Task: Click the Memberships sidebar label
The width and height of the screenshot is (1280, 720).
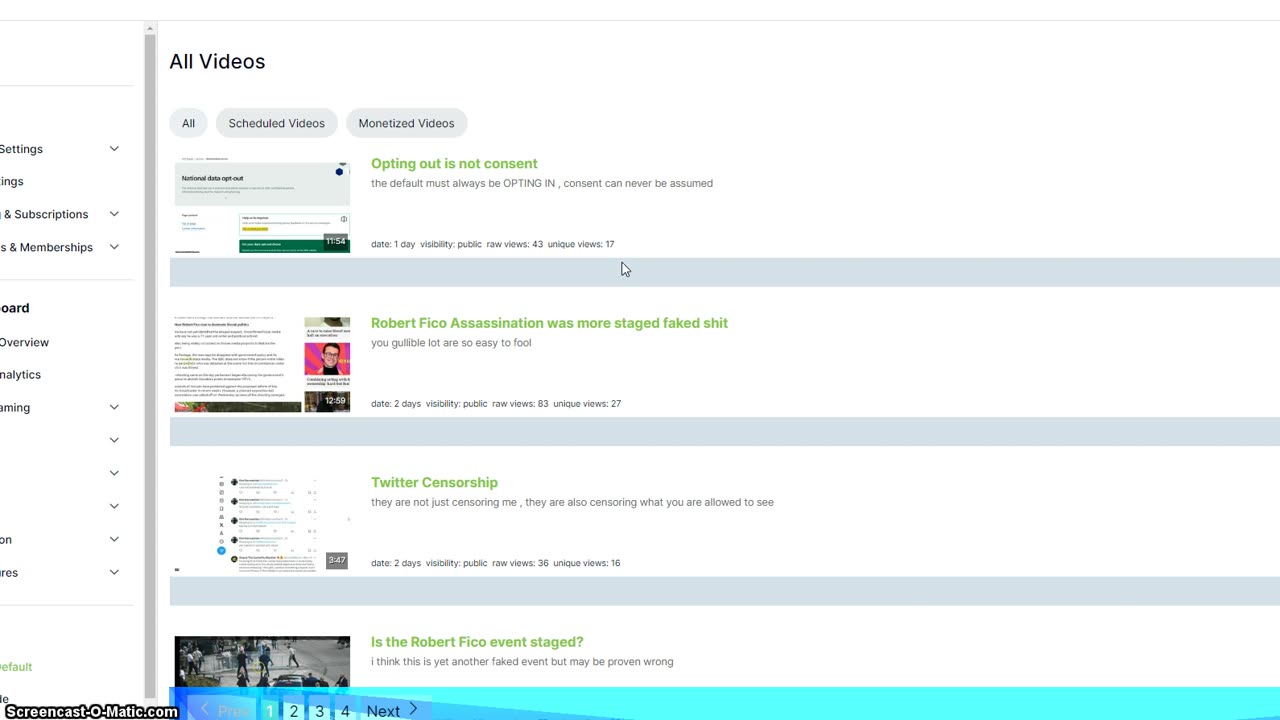Action: [x=46, y=247]
